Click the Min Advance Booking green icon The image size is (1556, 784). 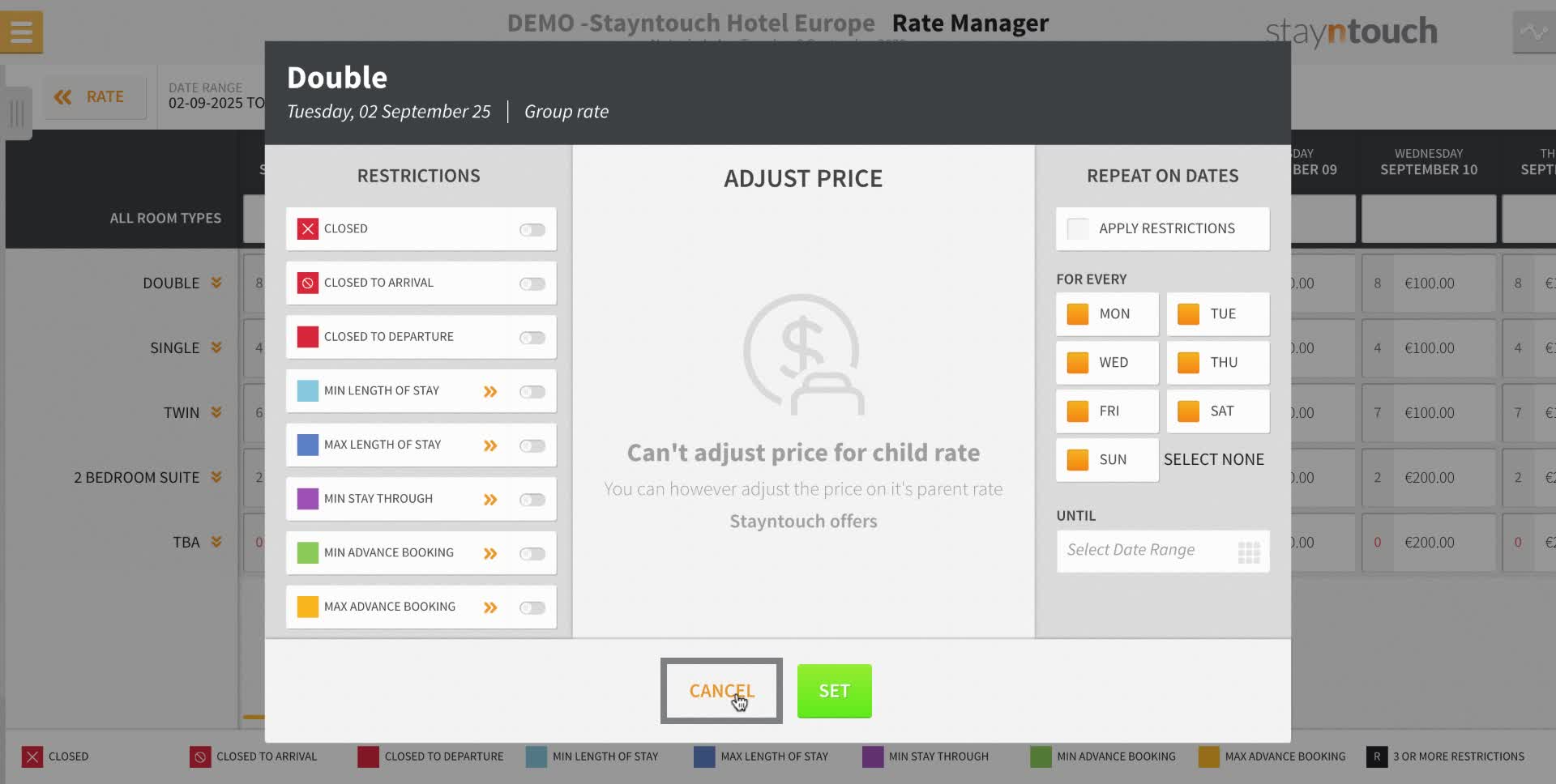(x=307, y=553)
